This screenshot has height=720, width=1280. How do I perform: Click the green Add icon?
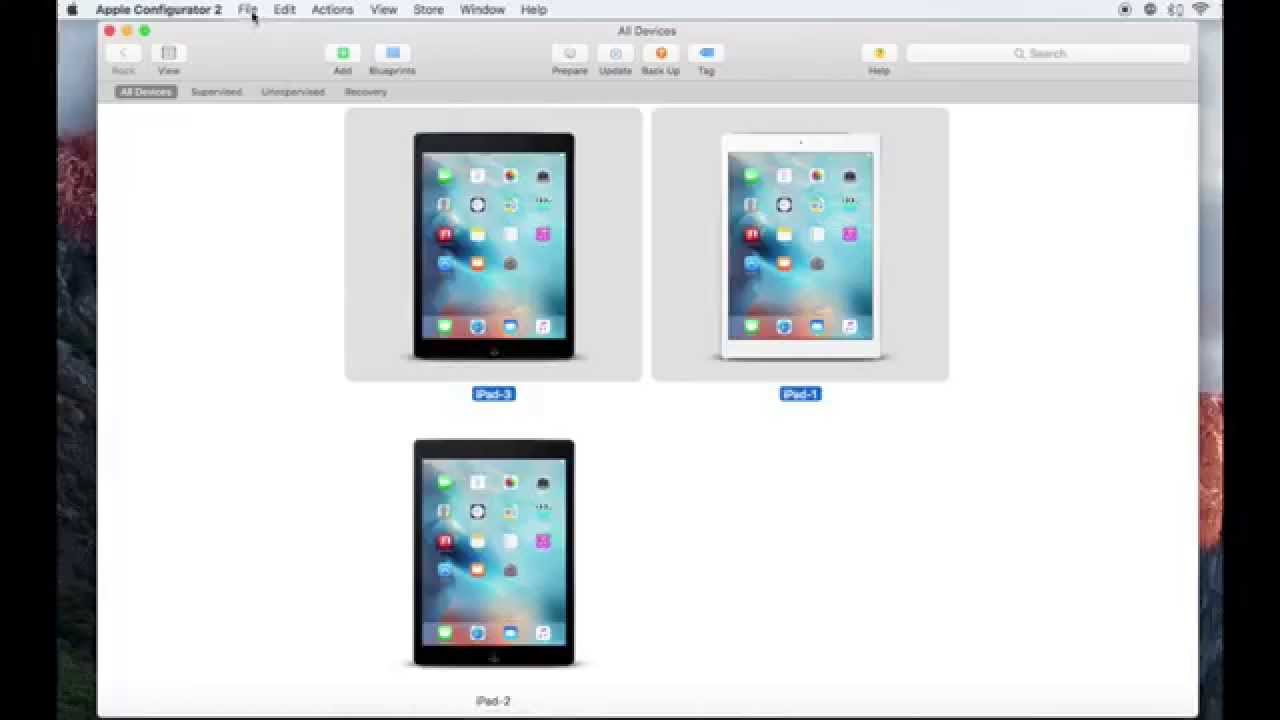click(343, 53)
